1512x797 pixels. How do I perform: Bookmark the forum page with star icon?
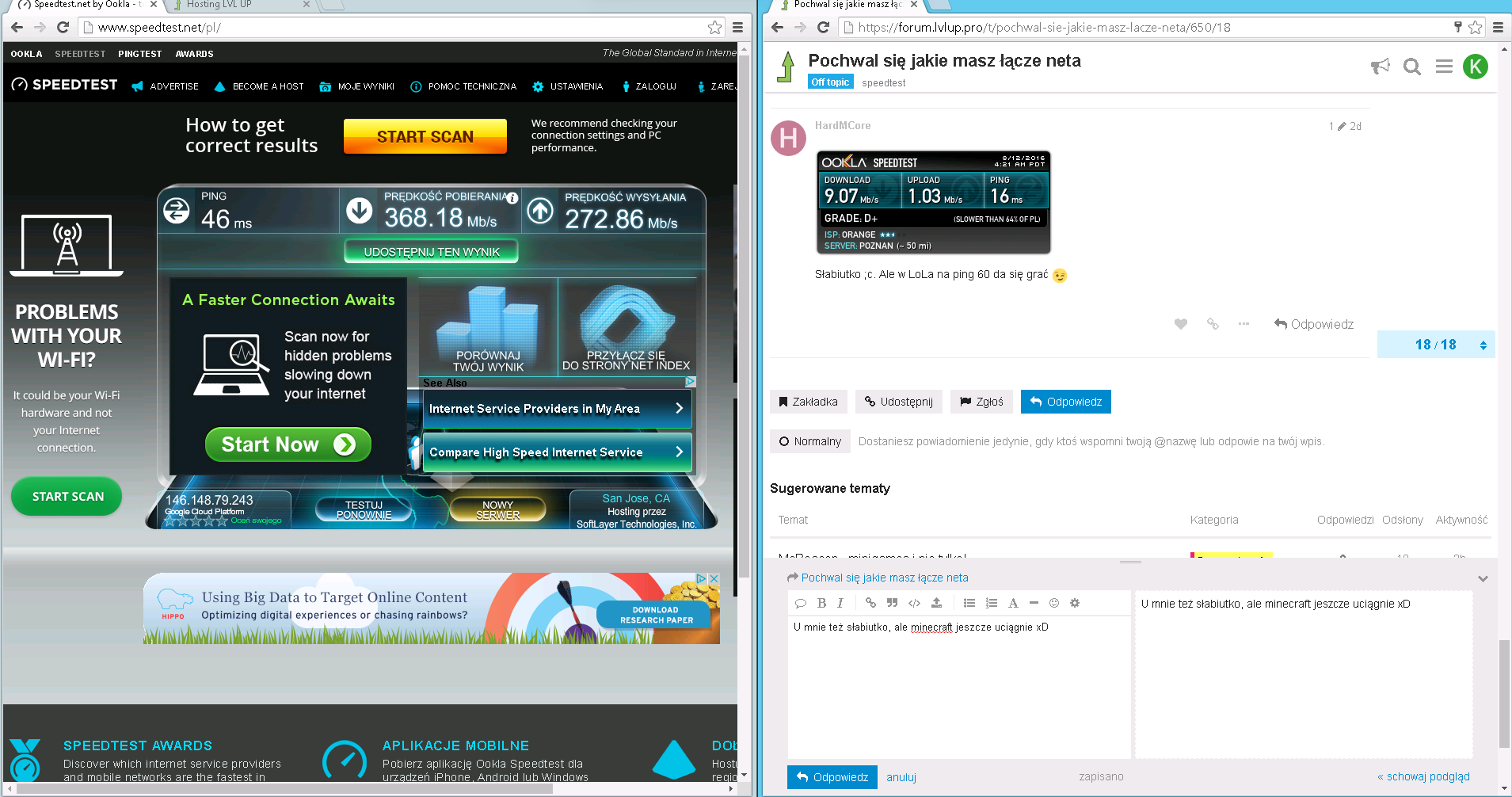click(x=1475, y=28)
